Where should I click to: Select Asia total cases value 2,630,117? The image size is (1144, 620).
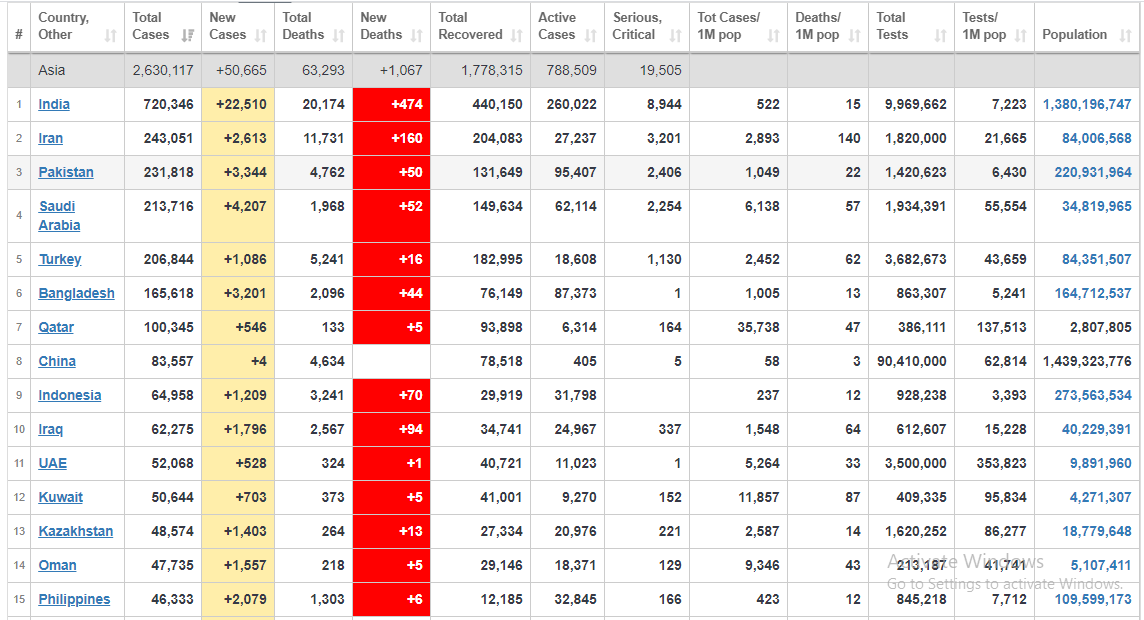(163, 71)
